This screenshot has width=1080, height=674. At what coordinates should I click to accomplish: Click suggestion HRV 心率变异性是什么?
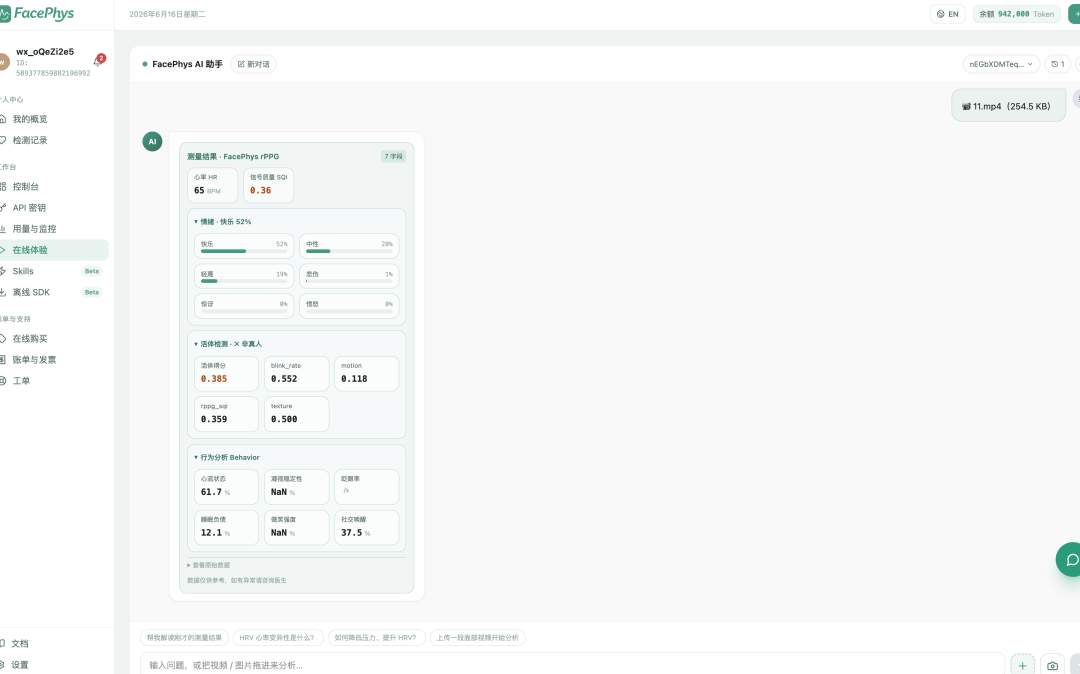coord(277,638)
